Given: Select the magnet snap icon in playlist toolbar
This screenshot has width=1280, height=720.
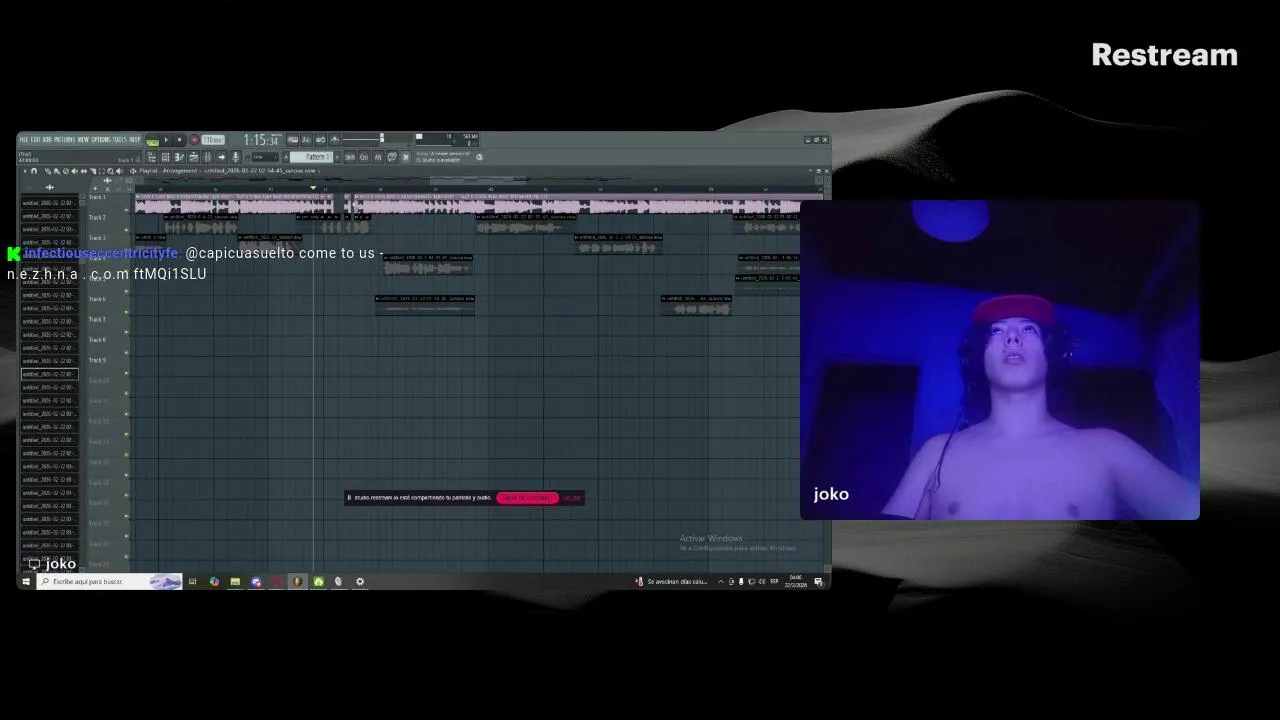Looking at the screenshot, I should click(34, 171).
